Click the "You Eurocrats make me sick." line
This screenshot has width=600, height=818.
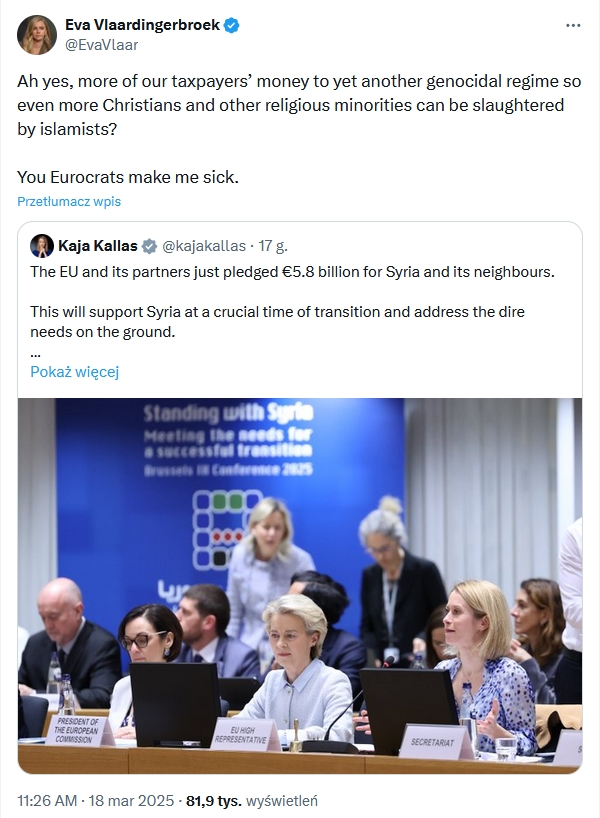(x=129, y=177)
